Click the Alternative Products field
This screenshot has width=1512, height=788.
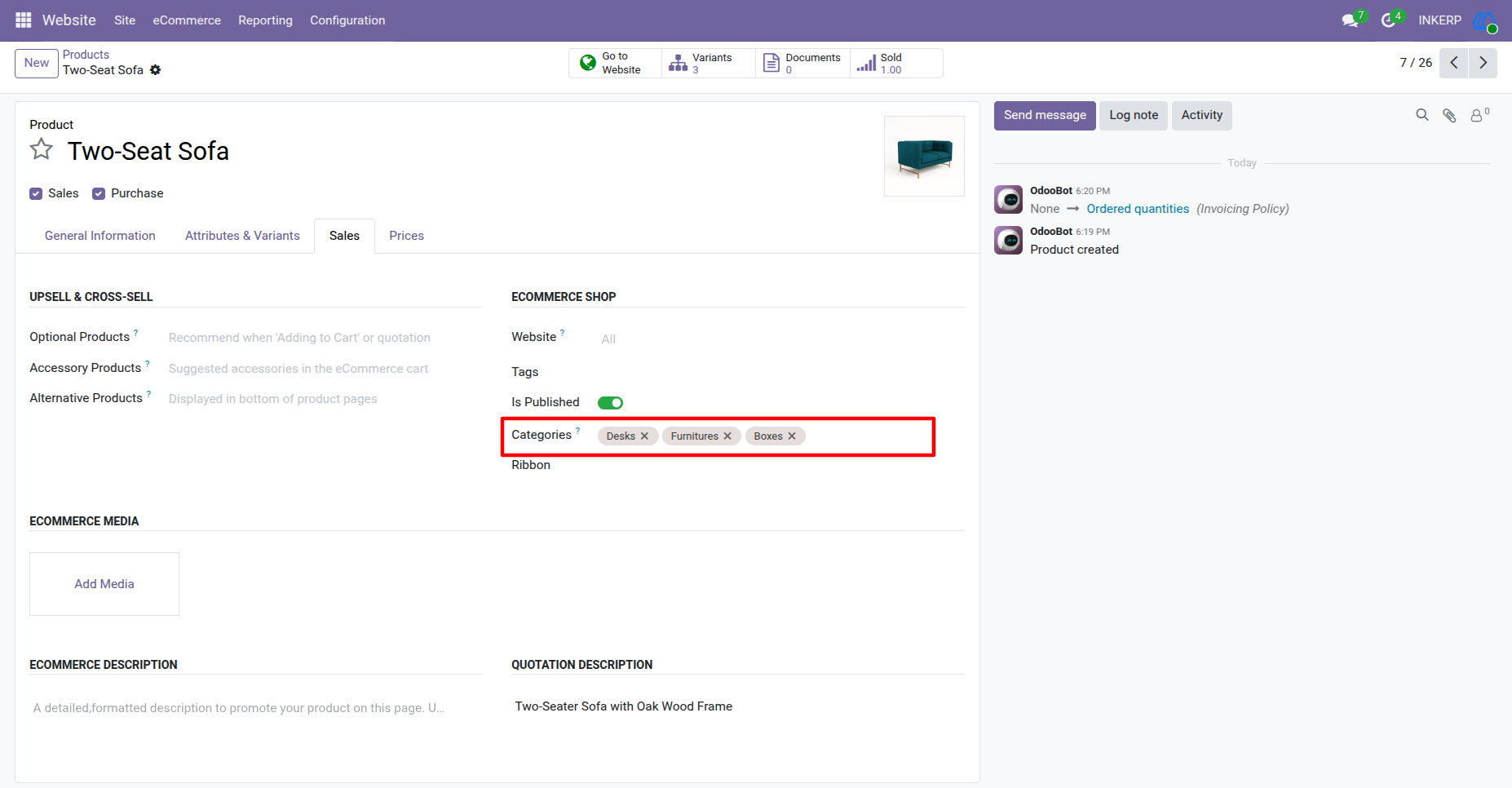325,399
